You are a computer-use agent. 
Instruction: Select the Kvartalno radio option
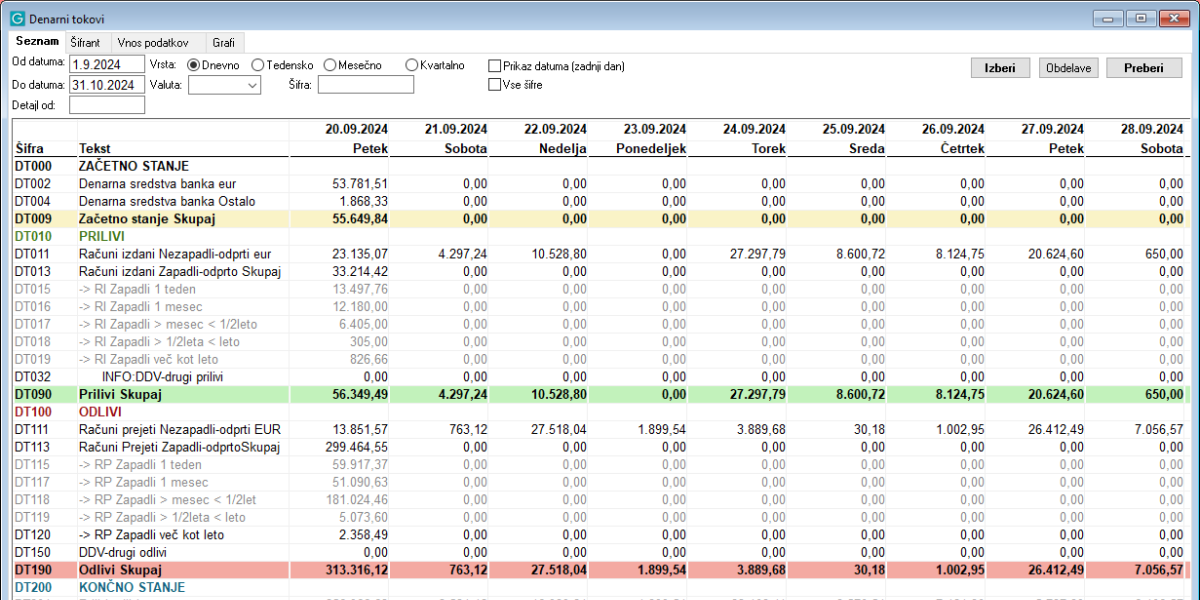[412, 65]
